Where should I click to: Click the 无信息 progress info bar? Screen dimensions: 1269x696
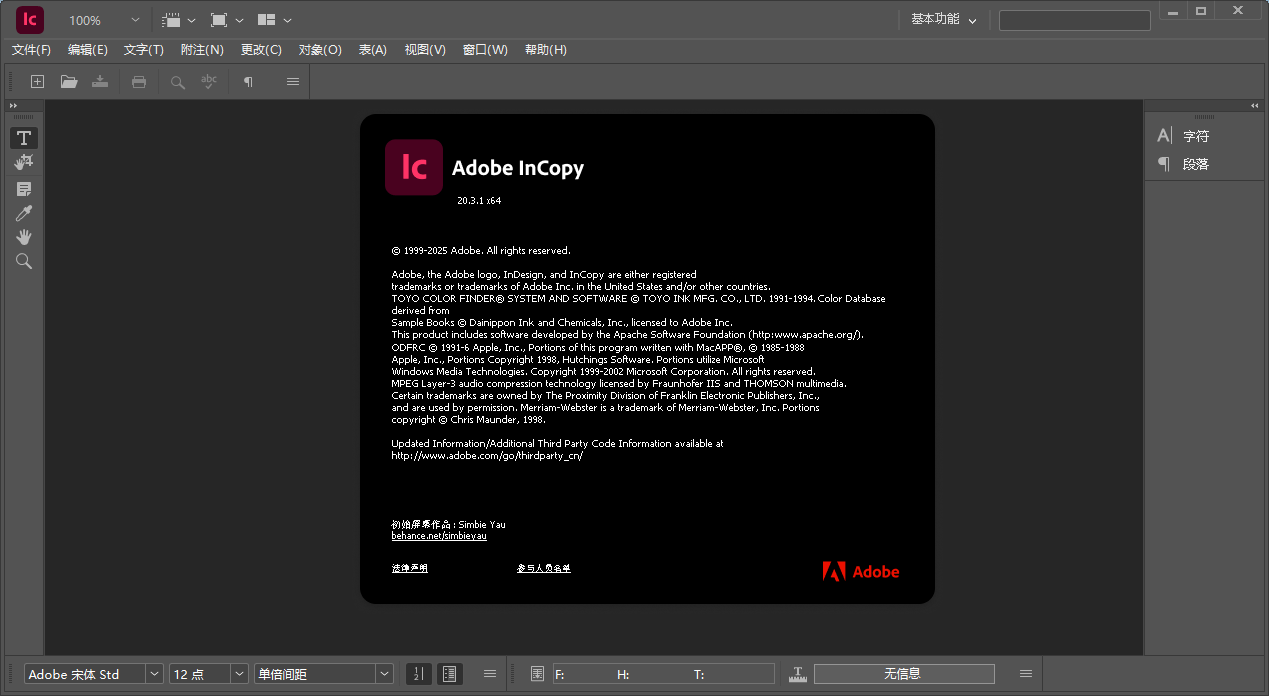click(904, 674)
